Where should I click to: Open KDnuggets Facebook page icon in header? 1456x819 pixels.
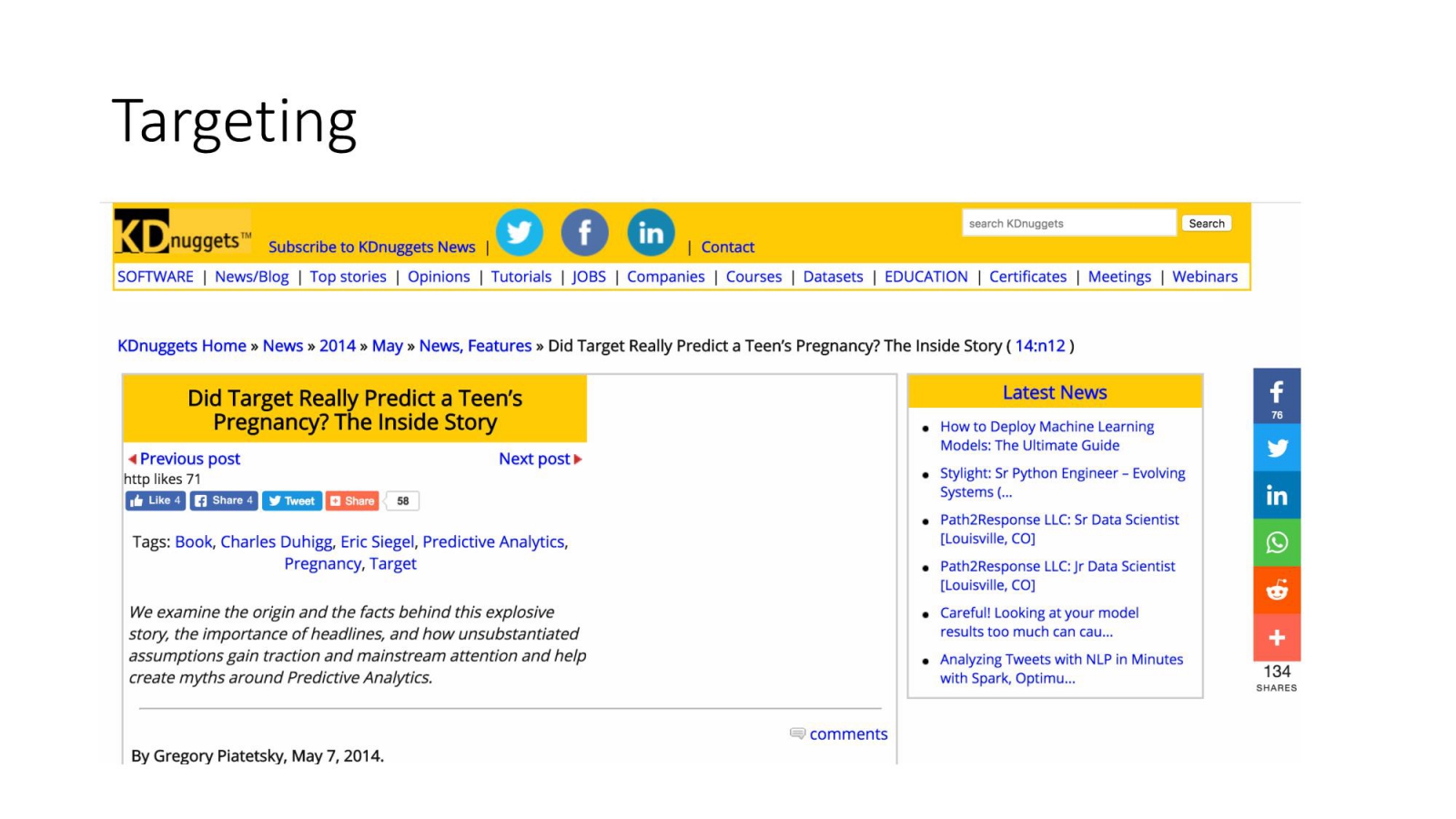tap(584, 232)
